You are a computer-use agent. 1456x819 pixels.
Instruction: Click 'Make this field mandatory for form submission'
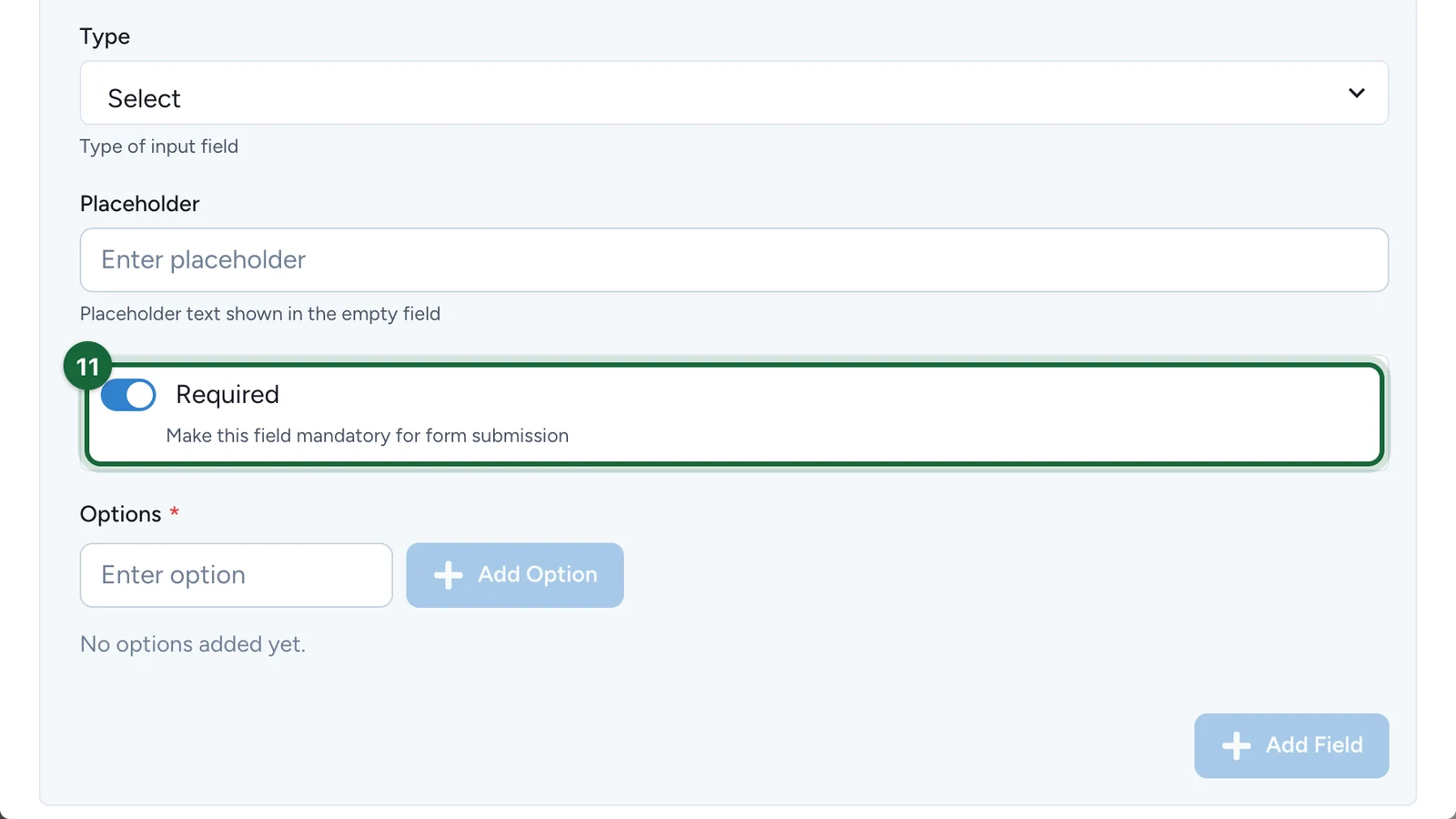pyautogui.click(x=368, y=436)
